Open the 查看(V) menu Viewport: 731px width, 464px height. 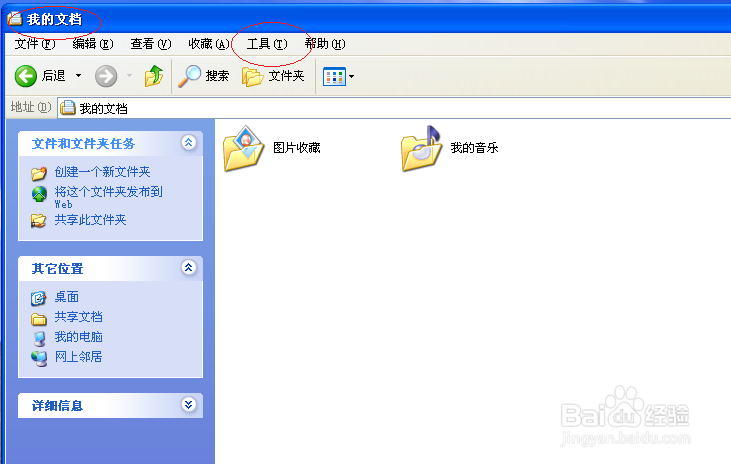pos(151,44)
